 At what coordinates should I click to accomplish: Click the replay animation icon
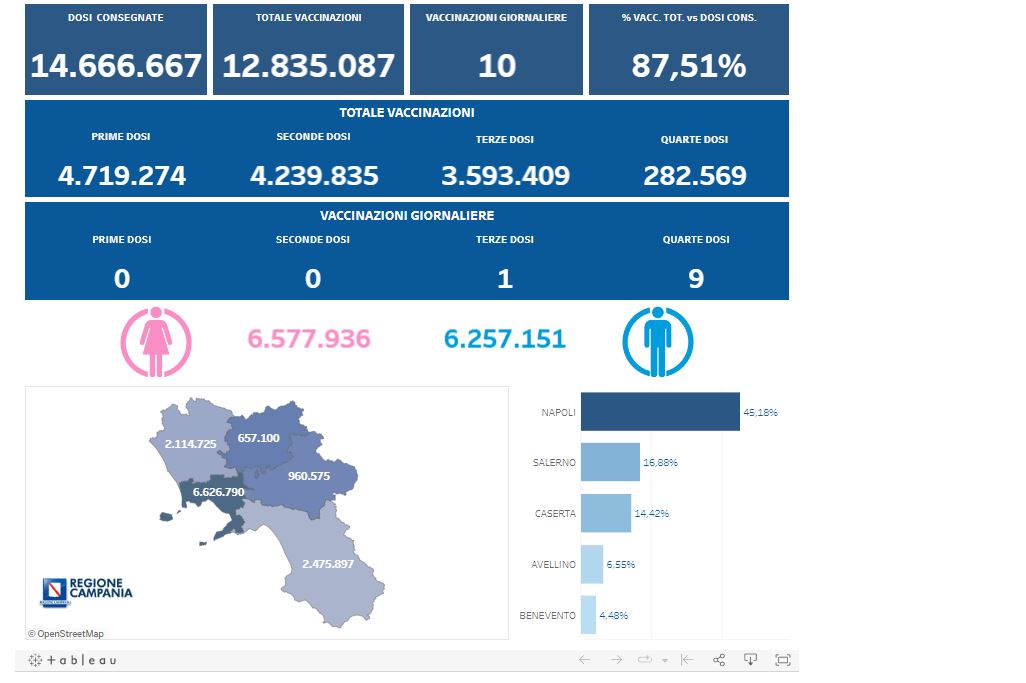click(x=645, y=660)
